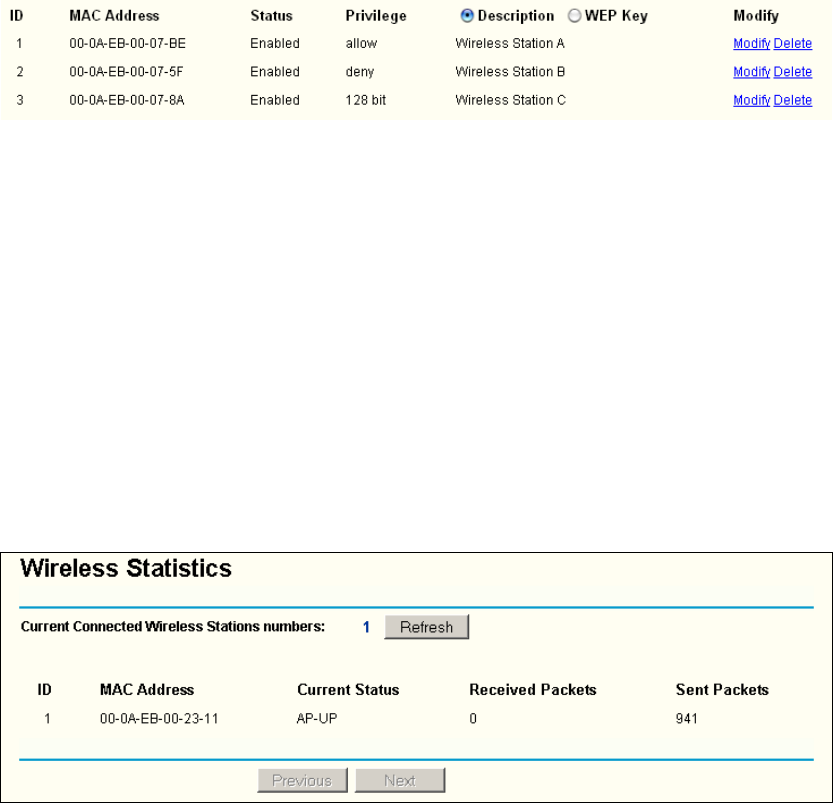Delete the Wireless Station B entry

tap(792, 72)
